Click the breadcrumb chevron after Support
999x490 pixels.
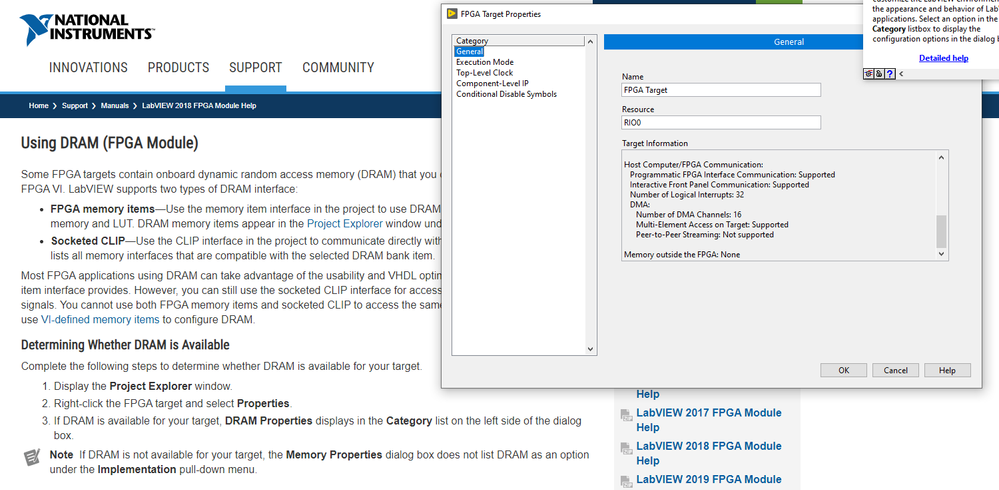94,106
